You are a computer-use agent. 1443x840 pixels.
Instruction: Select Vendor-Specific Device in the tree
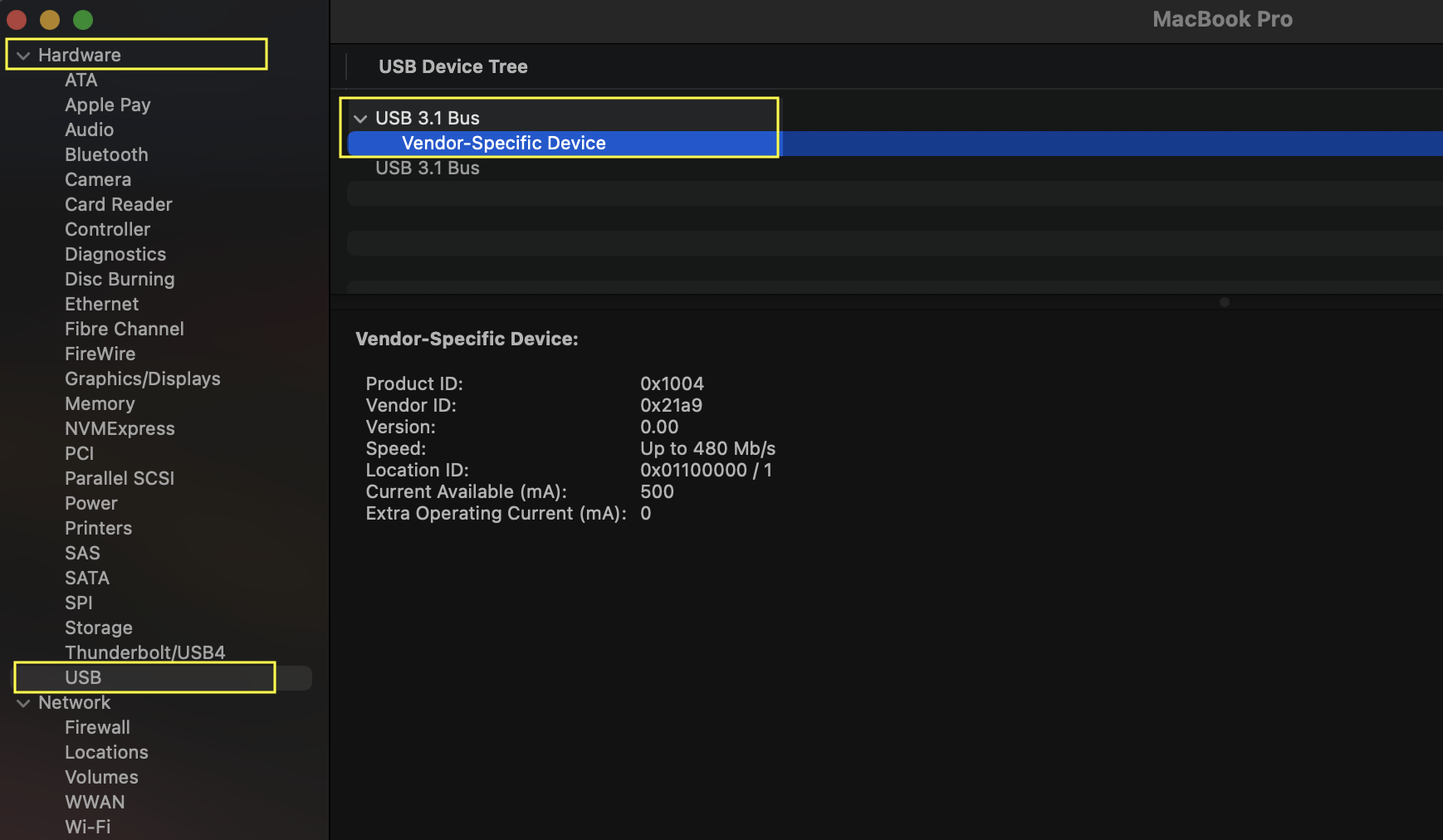(503, 144)
